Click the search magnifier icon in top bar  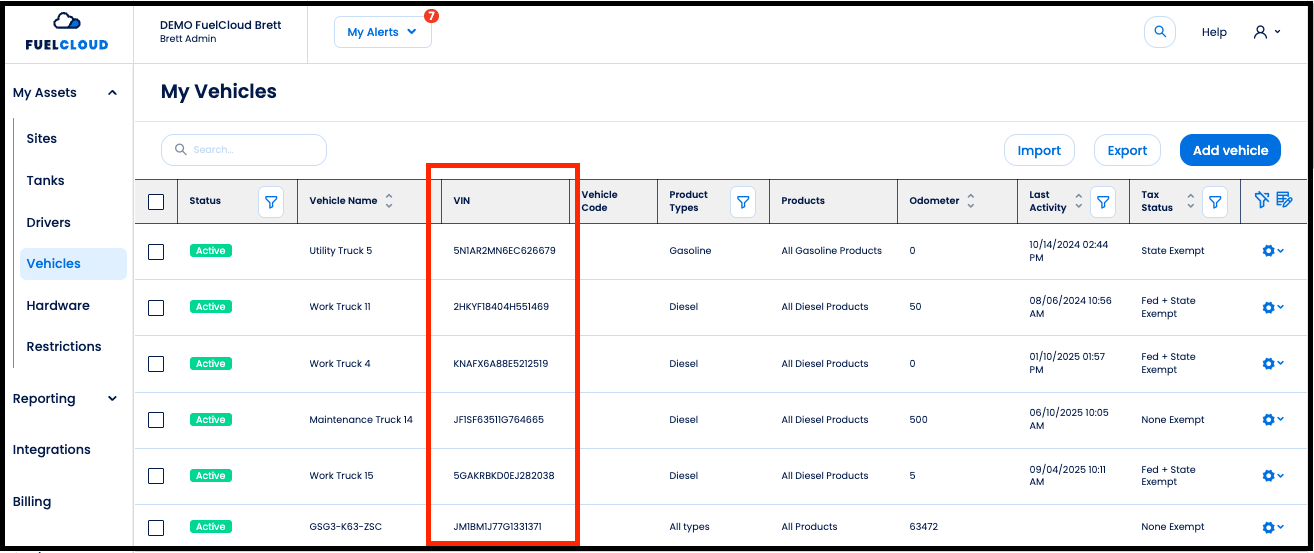pos(1160,32)
